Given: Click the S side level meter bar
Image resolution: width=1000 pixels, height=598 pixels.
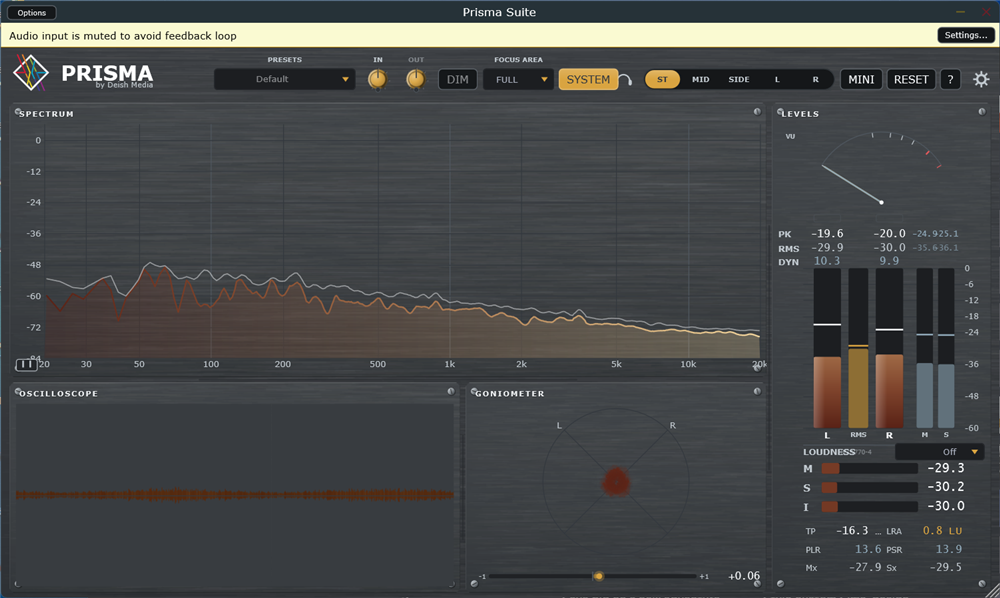Looking at the screenshot, I should [946, 348].
